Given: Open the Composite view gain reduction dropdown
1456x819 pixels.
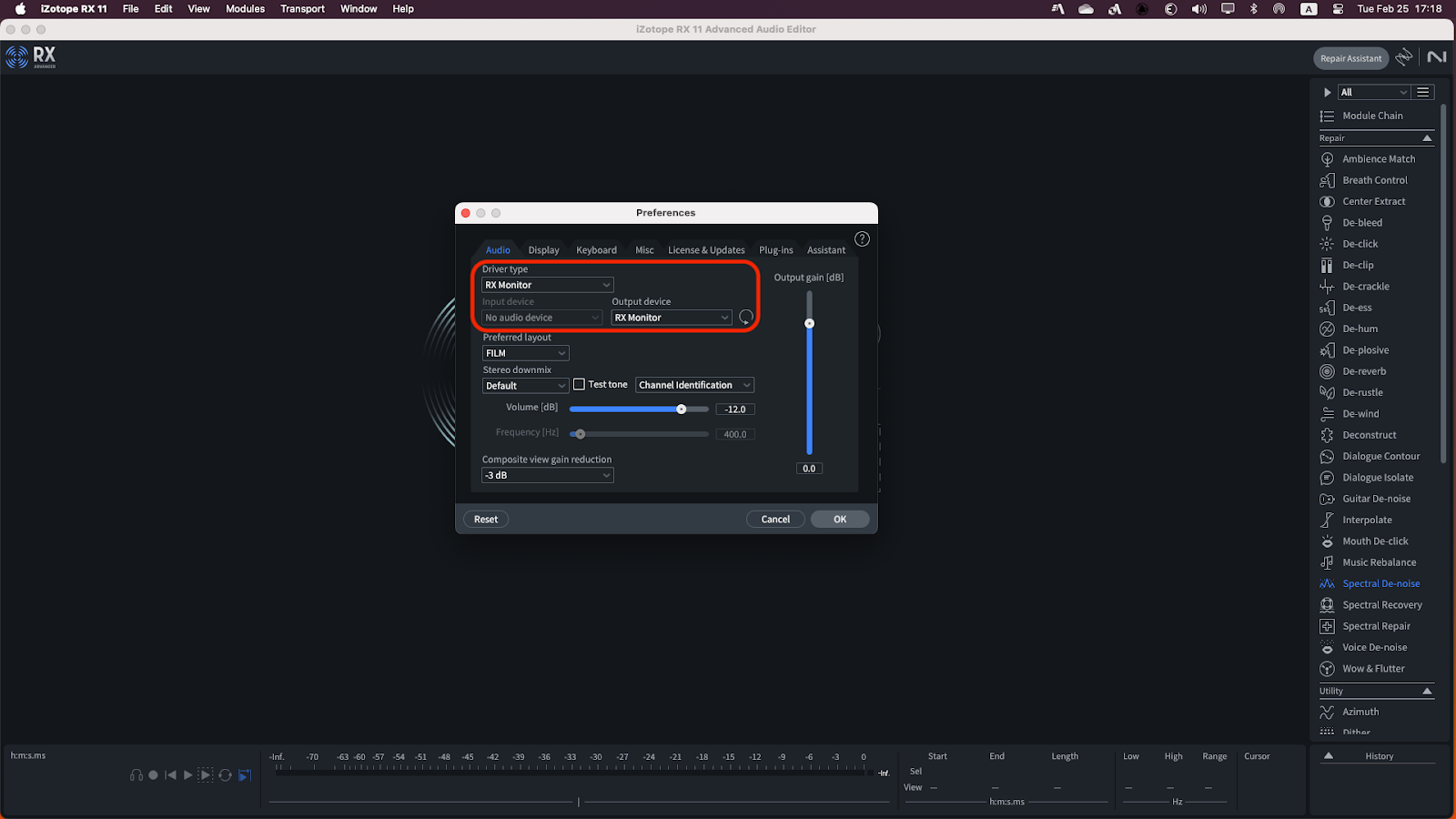Looking at the screenshot, I should click(x=547, y=475).
